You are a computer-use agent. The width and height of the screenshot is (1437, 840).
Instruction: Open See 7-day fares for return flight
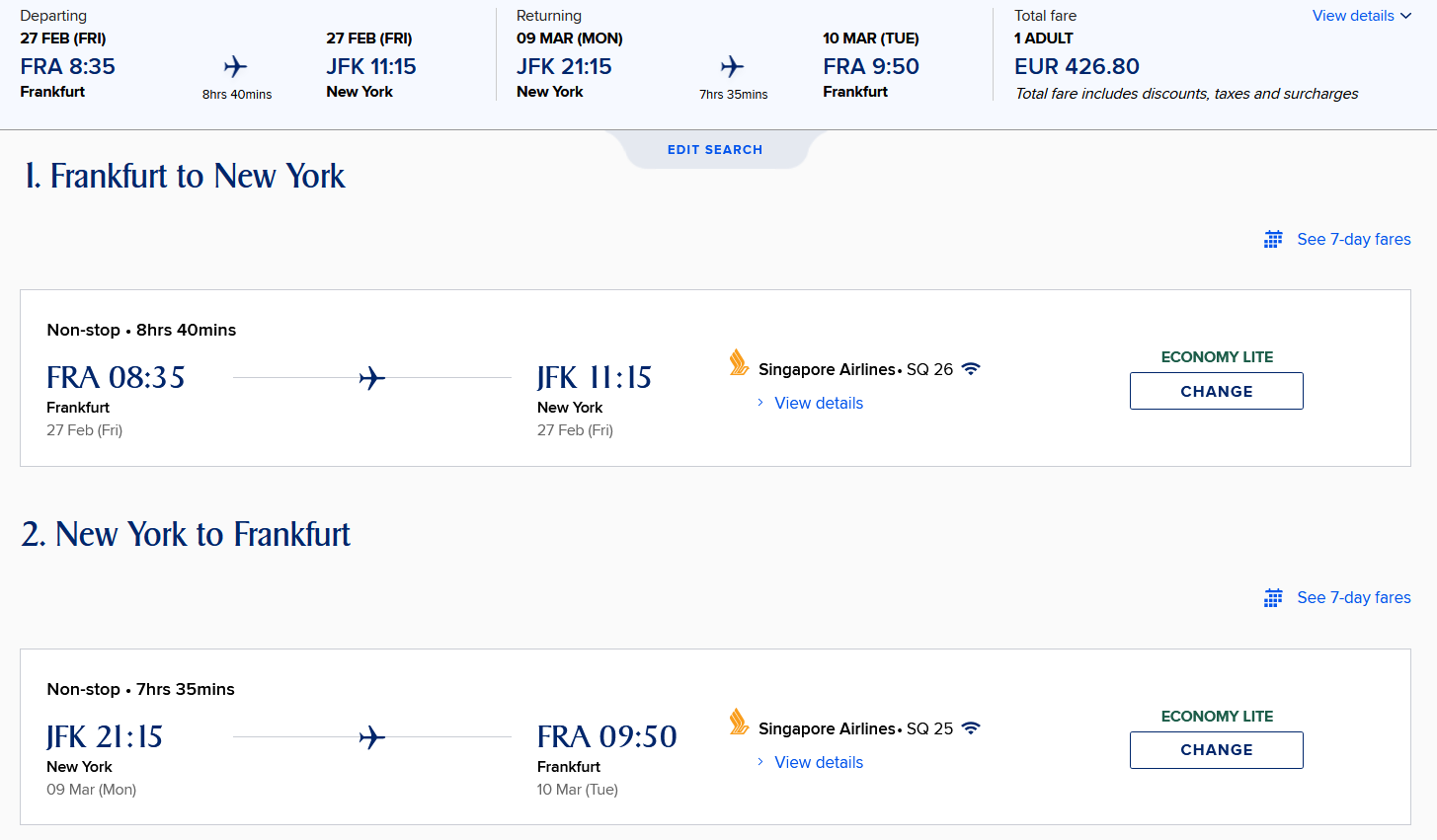pyautogui.click(x=1353, y=597)
